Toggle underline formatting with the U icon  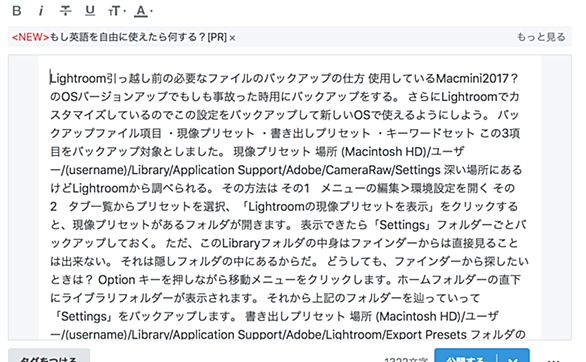[90, 11]
